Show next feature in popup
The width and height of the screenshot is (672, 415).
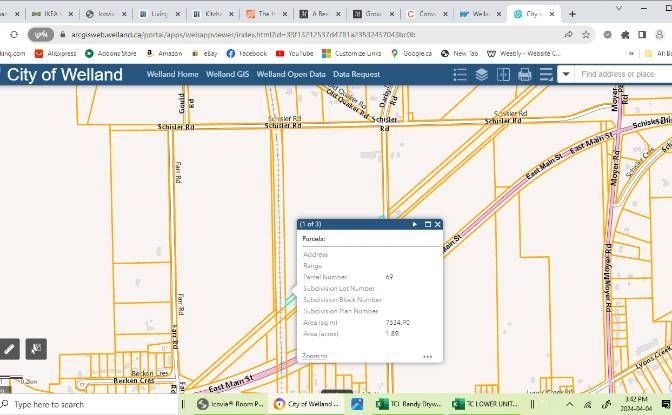[415, 224]
